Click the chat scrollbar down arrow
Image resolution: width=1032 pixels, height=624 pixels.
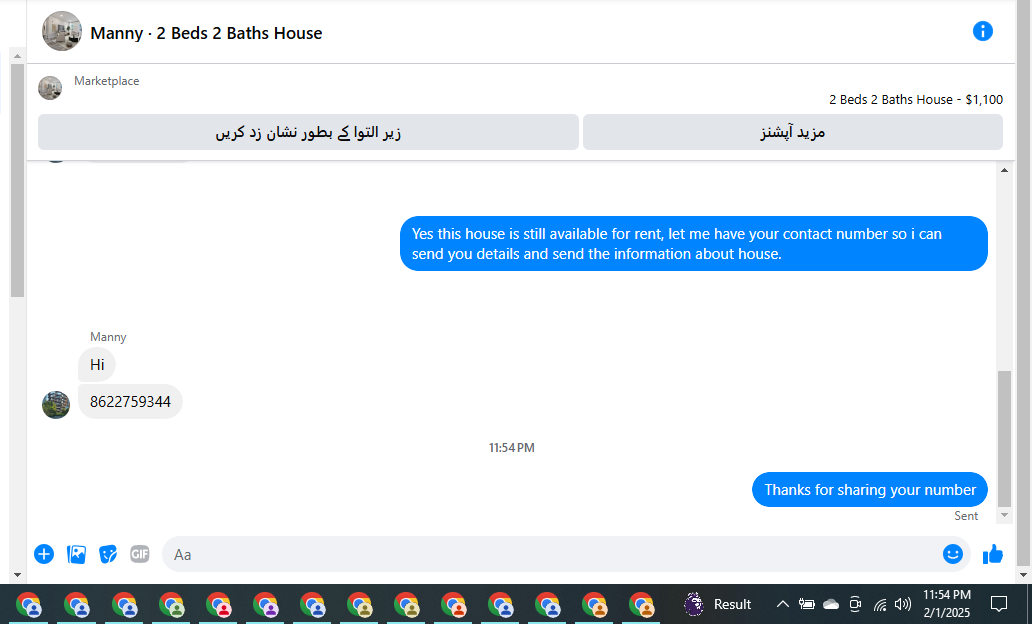tap(1004, 515)
